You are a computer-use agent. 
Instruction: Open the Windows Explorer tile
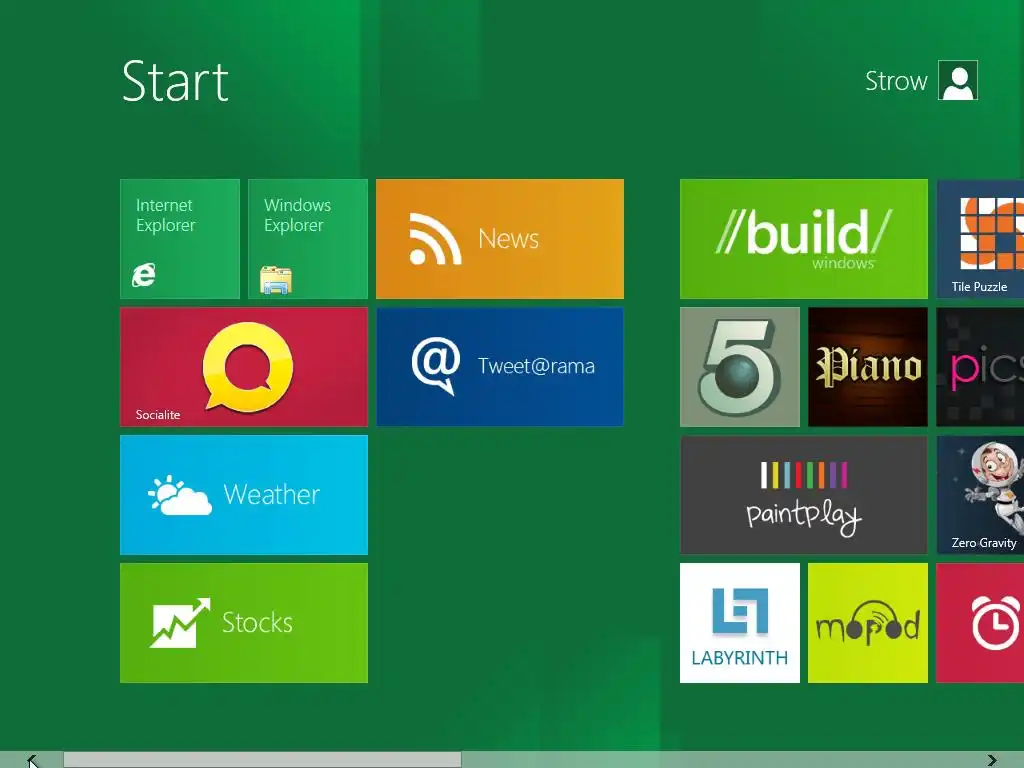pyautogui.click(x=308, y=239)
